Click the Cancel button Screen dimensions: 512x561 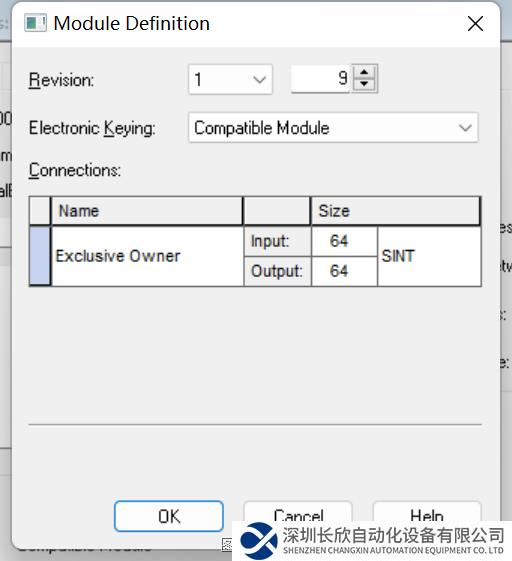point(298,512)
